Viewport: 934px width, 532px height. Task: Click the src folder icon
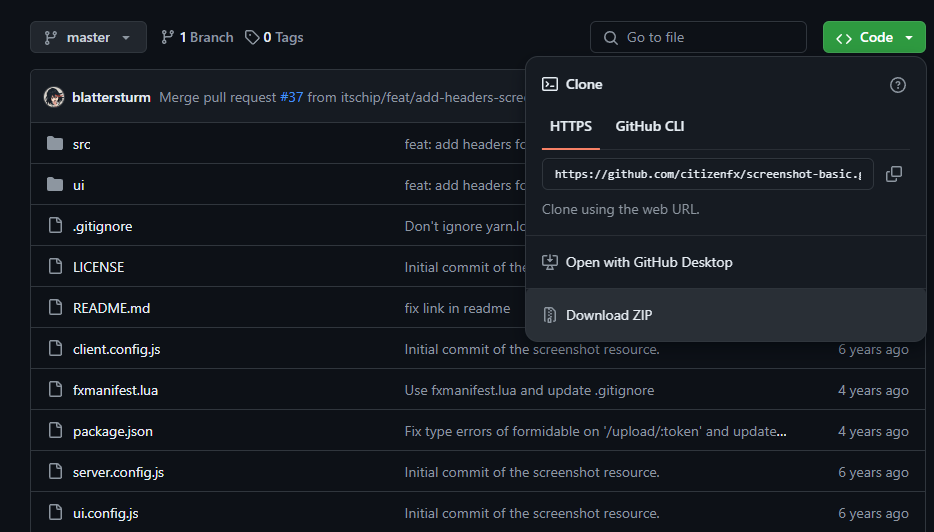pyautogui.click(x=55, y=144)
